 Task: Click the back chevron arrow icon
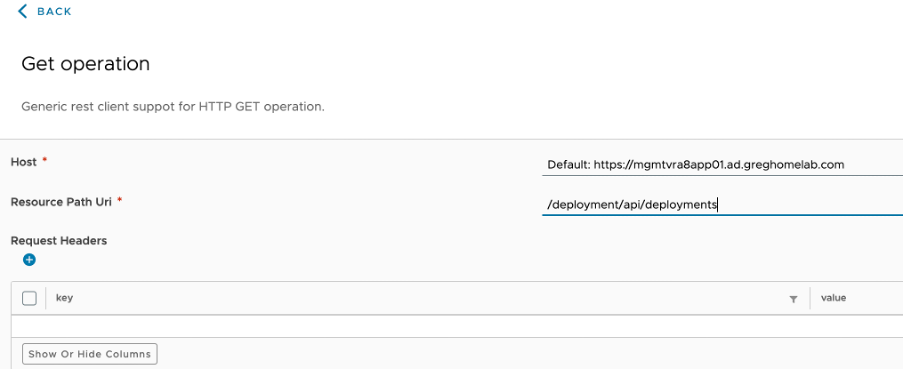coord(22,11)
